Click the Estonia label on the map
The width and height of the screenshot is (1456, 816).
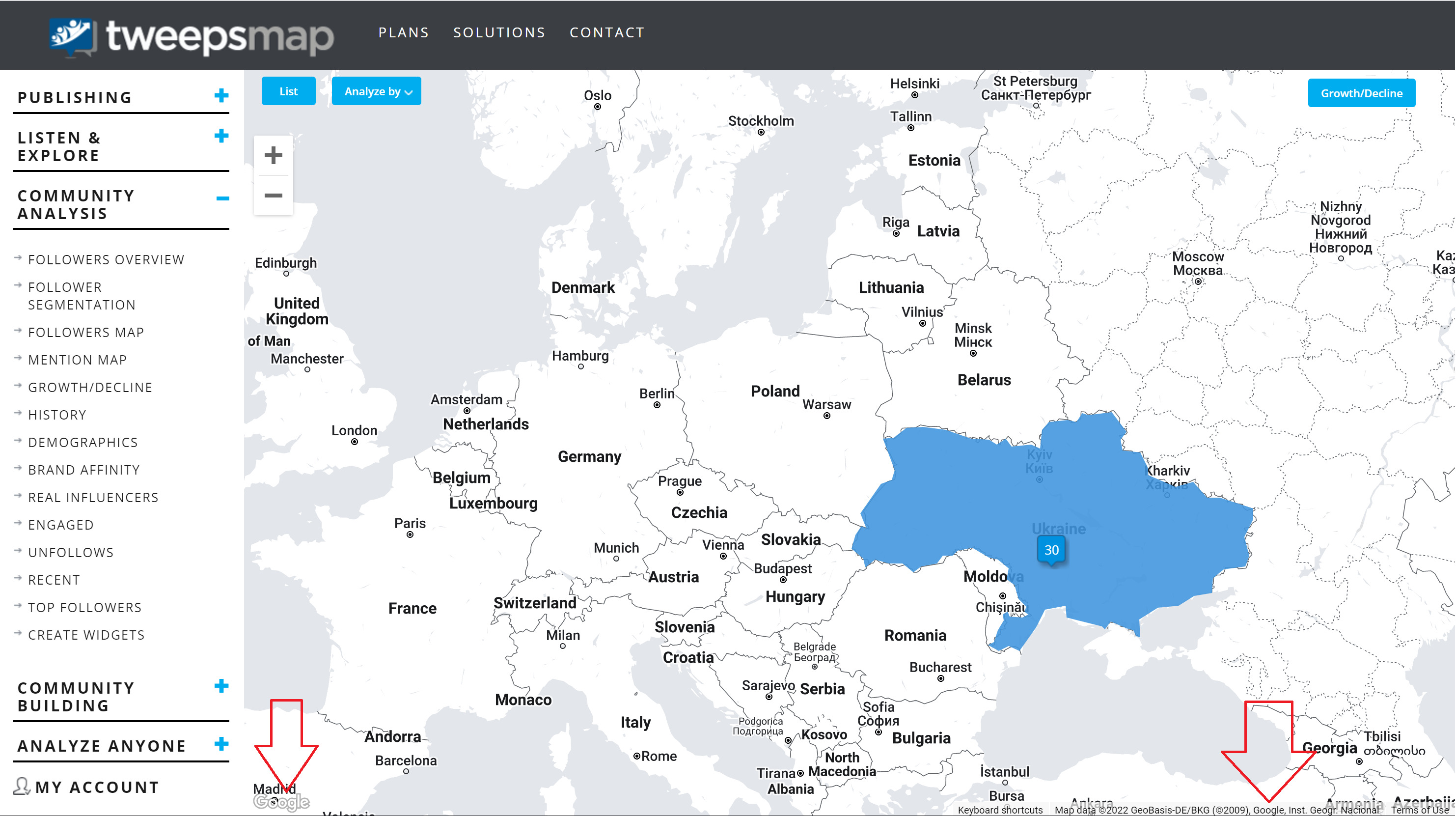(934, 160)
